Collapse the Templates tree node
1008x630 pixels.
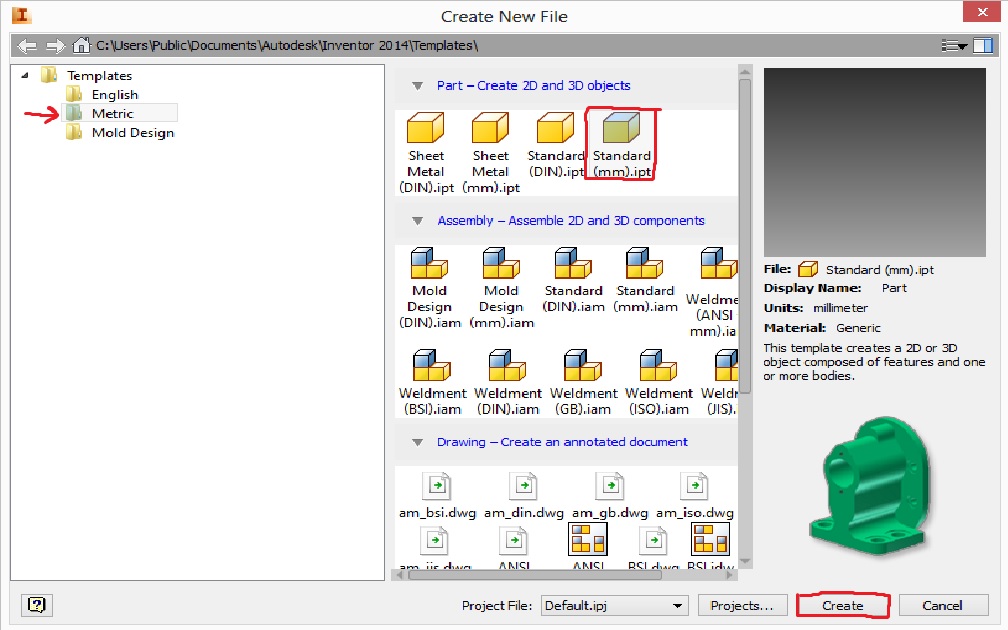pyautogui.click(x=25, y=75)
